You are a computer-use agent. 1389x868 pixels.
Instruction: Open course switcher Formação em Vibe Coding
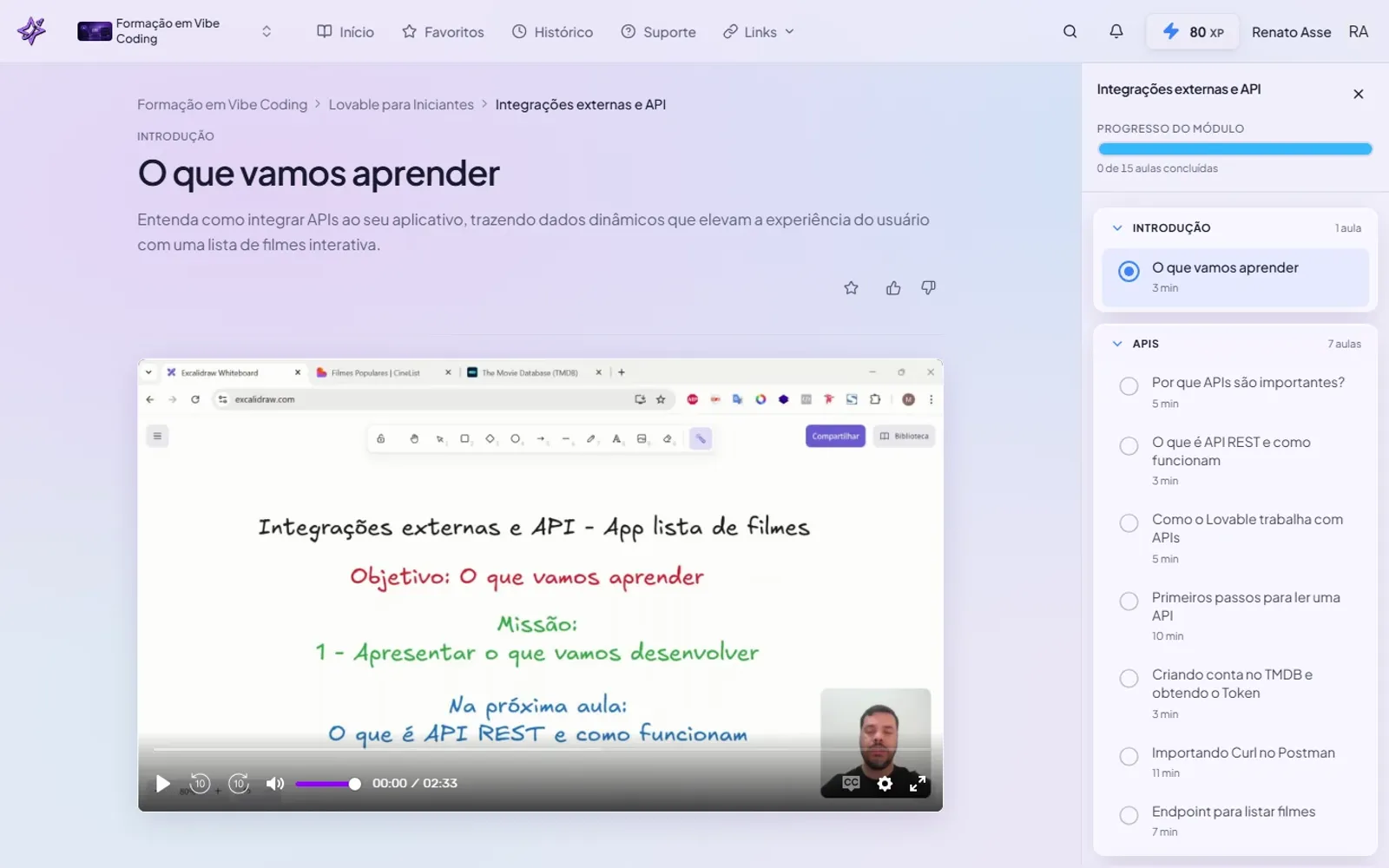click(x=174, y=31)
